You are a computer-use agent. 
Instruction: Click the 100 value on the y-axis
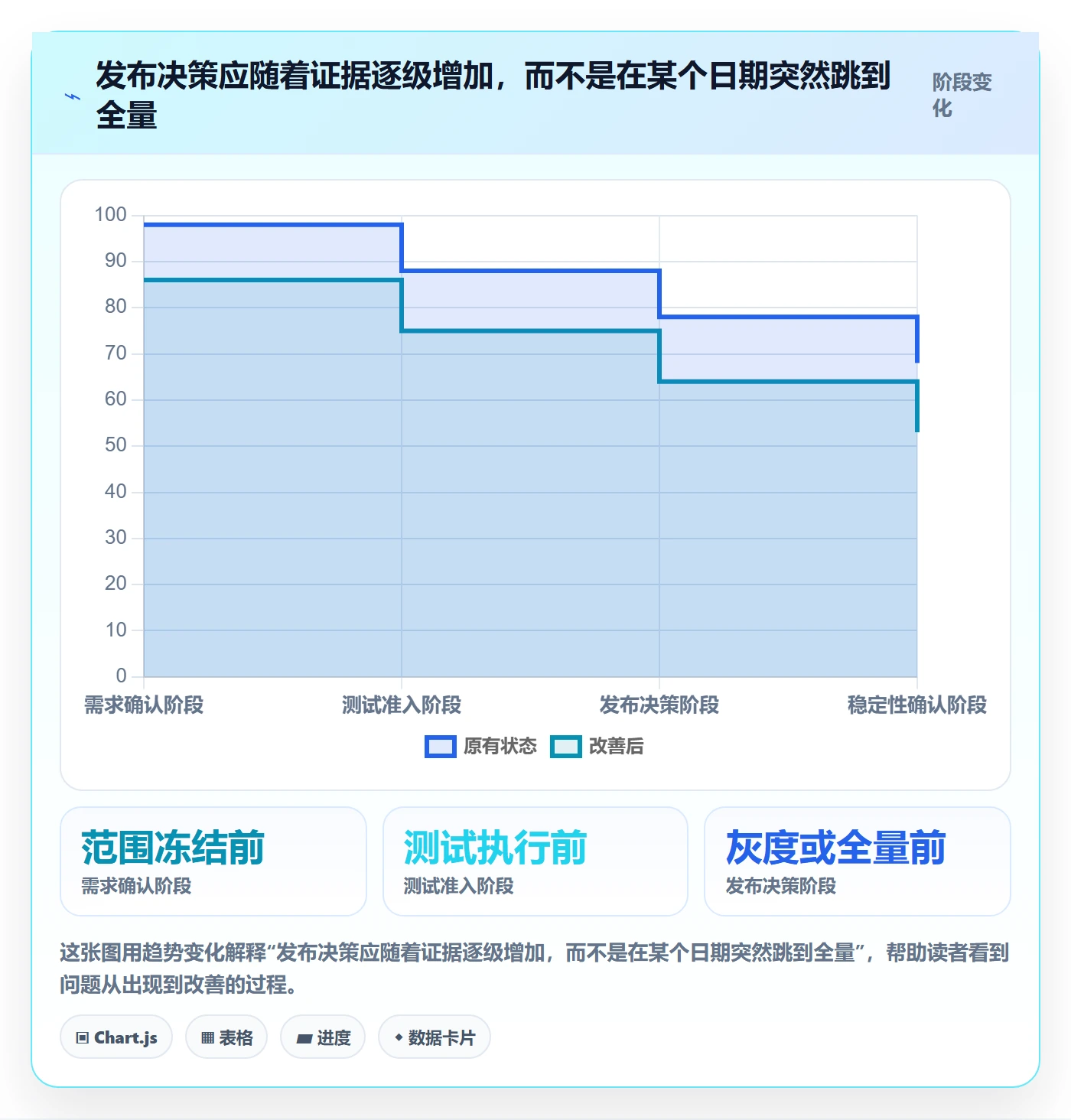(x=110, y=215)
